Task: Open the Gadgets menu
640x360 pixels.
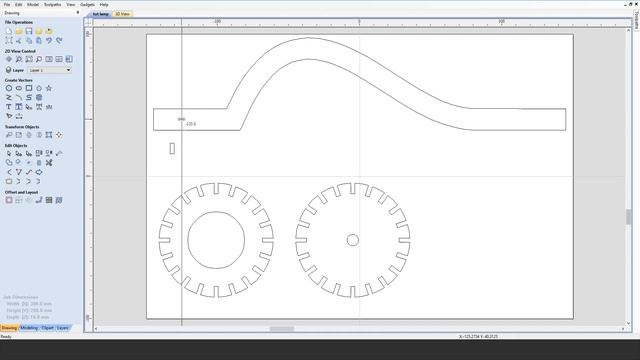Action: (87, 4)
